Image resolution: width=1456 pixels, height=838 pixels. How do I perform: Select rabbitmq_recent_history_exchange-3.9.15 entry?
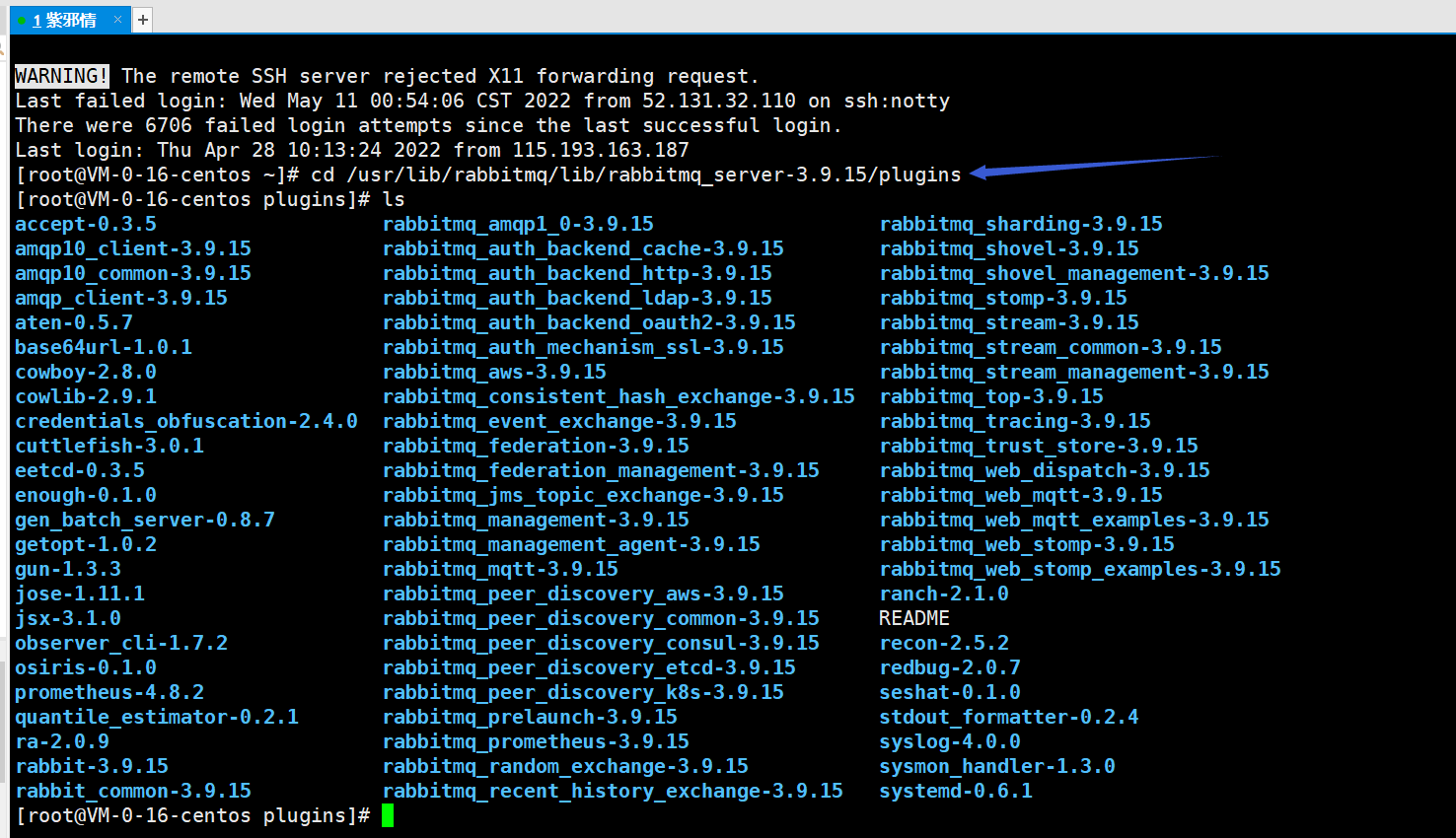(x=613, y=791)
